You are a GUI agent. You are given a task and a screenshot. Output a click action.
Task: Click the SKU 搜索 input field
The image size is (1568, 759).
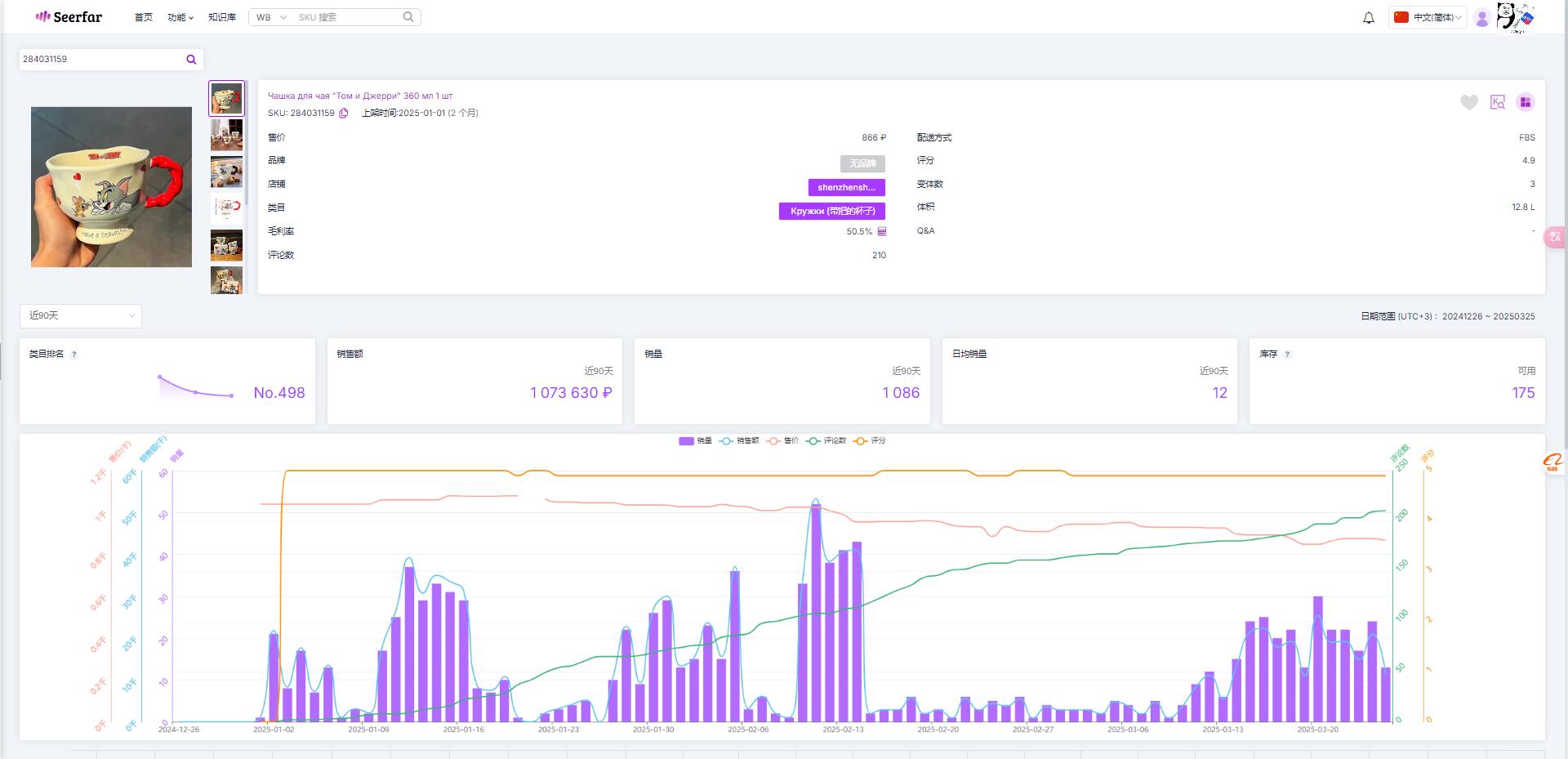[347, 17]
